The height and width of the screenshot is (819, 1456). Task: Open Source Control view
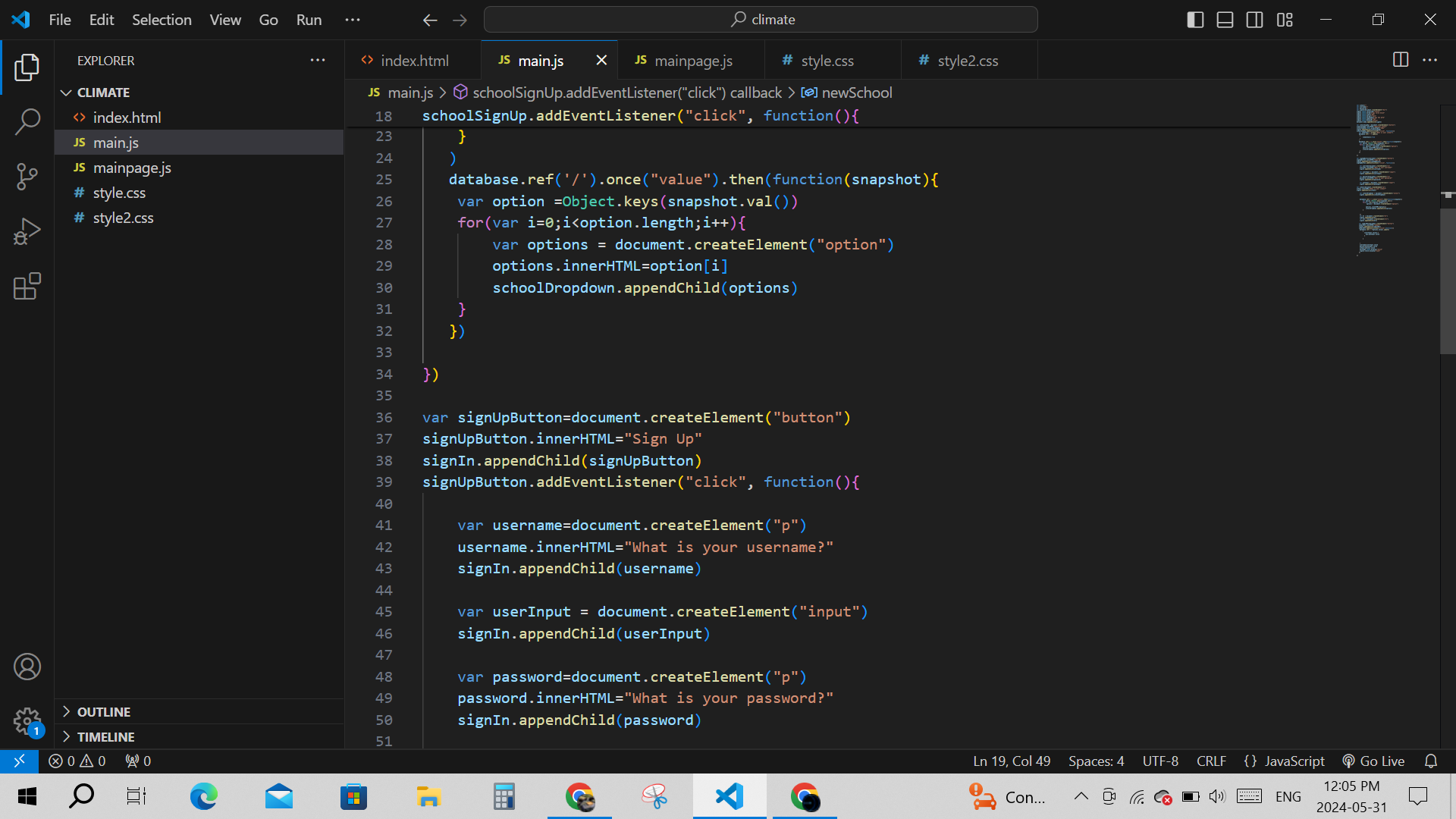point(27,176)
